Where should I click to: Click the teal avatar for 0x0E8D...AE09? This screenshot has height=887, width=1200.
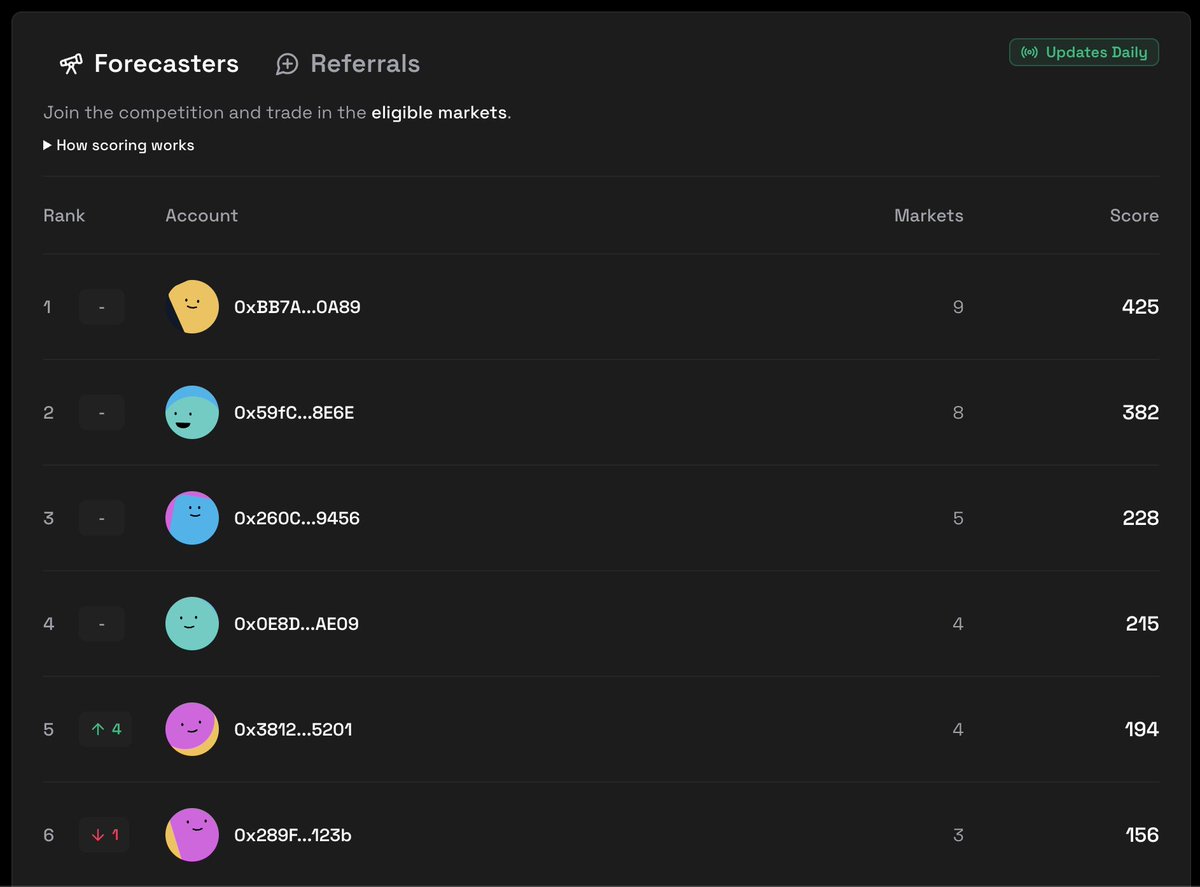pyautogui.click(x=192, y=624)
